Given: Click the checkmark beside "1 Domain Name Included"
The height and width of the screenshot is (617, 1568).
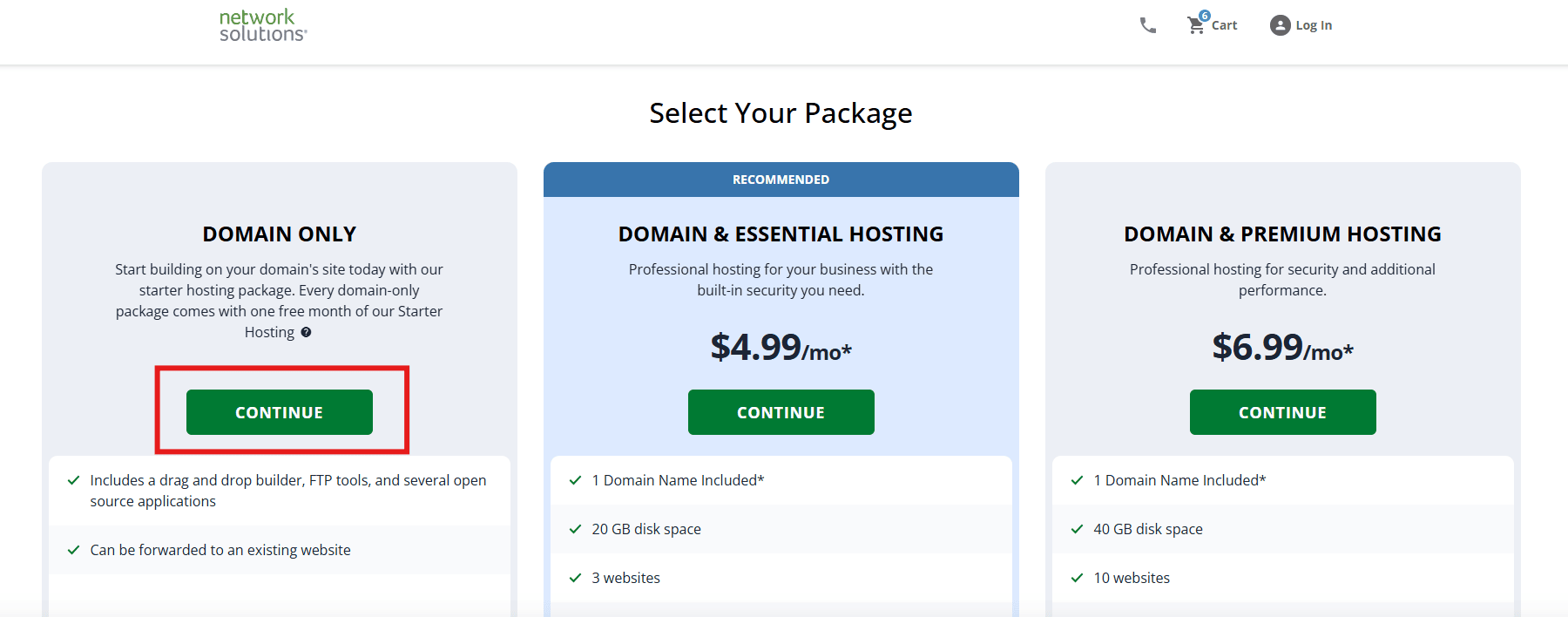Looking at the screenshot, I should tap(575, 480).
